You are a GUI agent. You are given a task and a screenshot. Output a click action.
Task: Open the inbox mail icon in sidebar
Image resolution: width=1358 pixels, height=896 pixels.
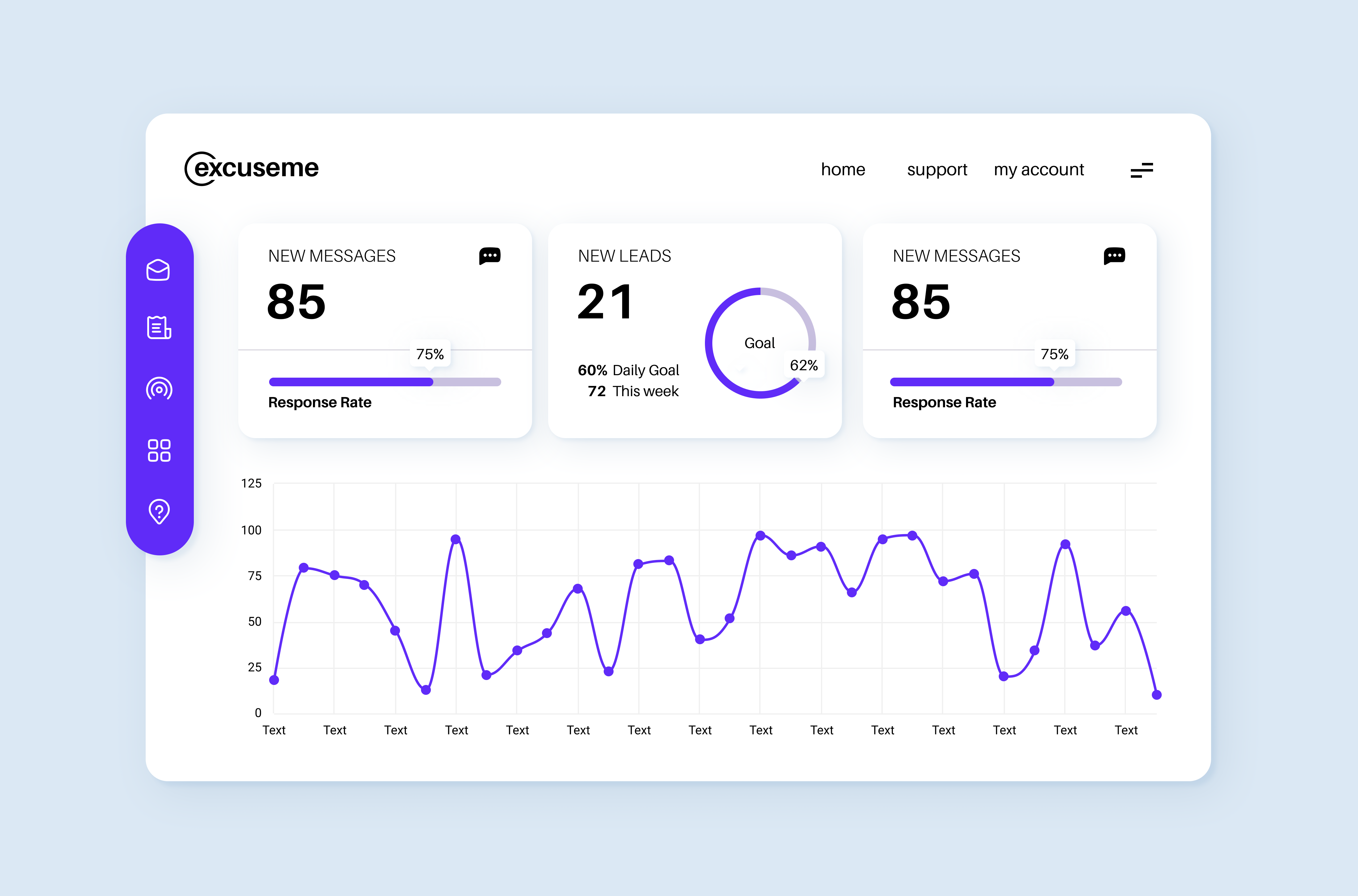158,270
